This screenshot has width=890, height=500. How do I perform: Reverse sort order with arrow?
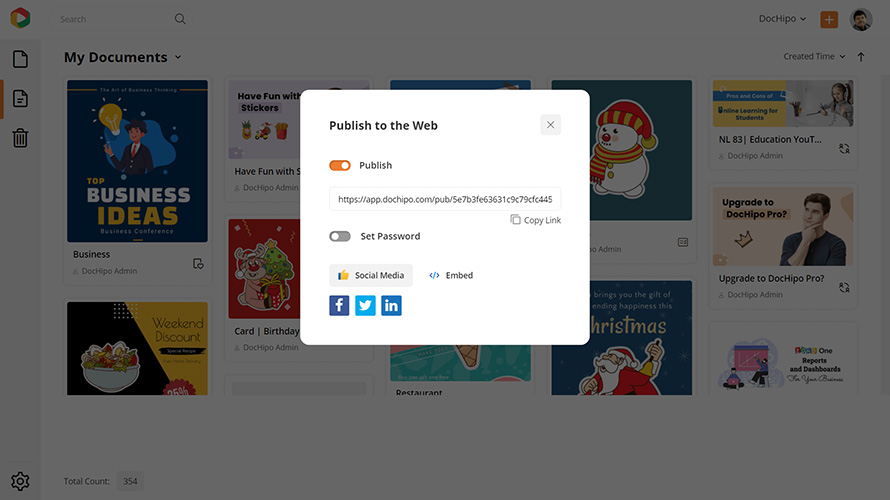(x=861, y=57)
